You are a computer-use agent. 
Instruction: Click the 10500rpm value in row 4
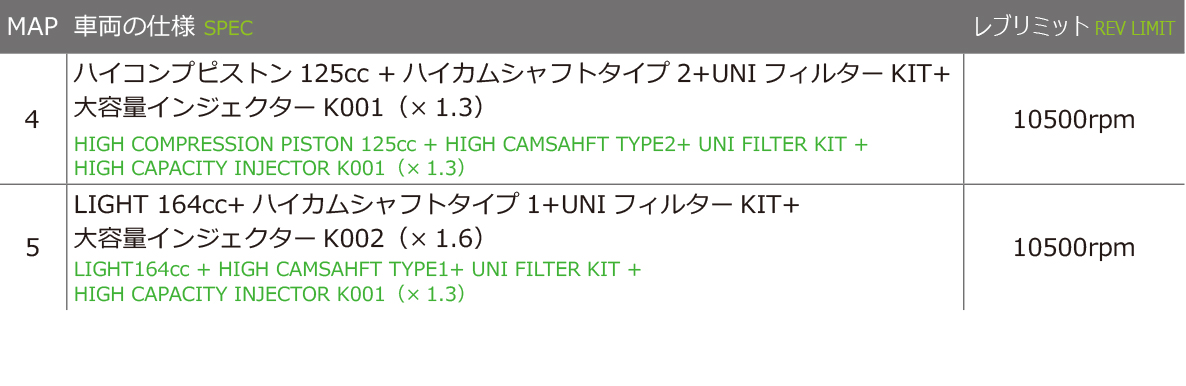click(1074, 120)
